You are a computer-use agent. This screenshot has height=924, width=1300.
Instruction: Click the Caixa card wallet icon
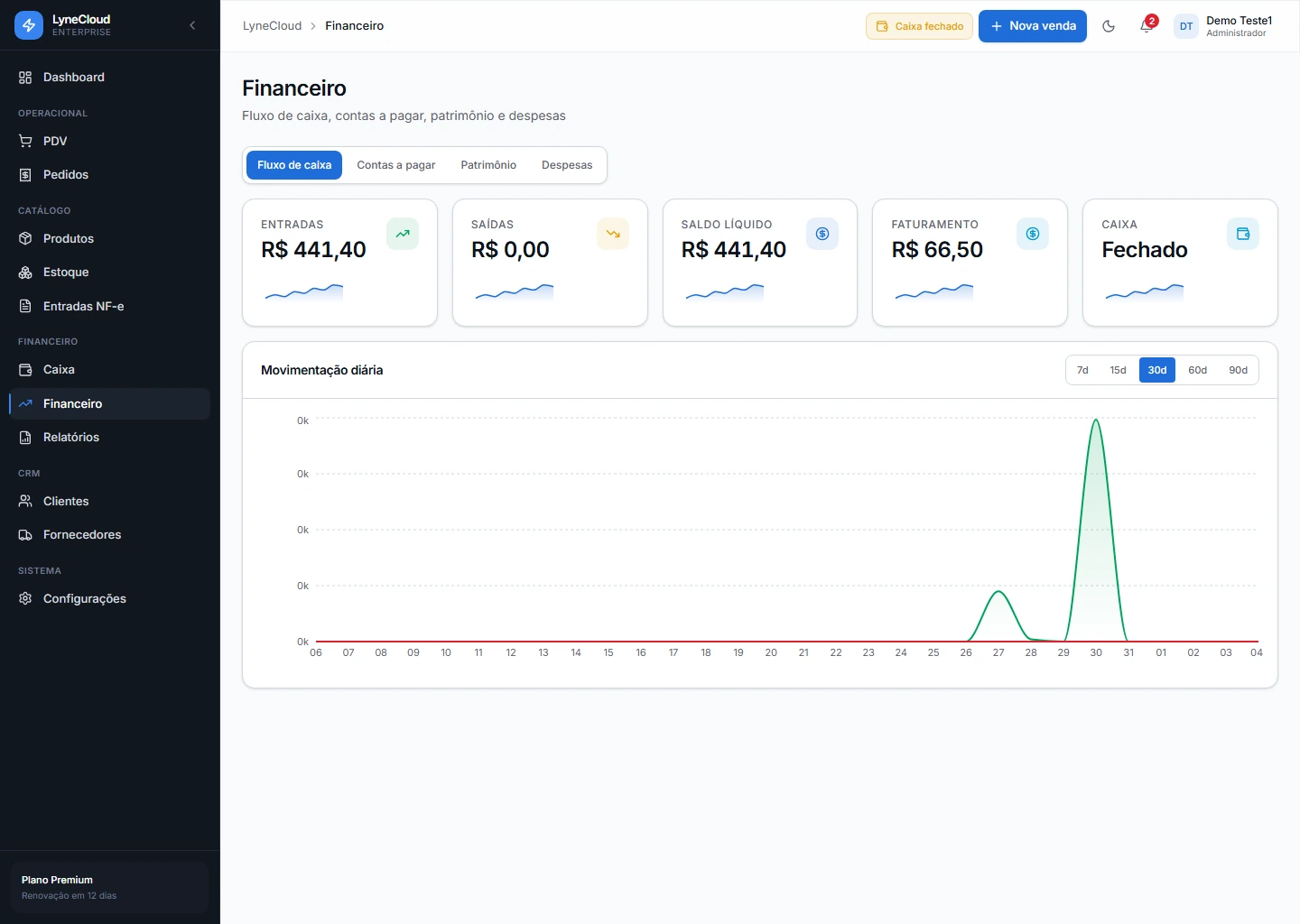tap(1243, 234)
